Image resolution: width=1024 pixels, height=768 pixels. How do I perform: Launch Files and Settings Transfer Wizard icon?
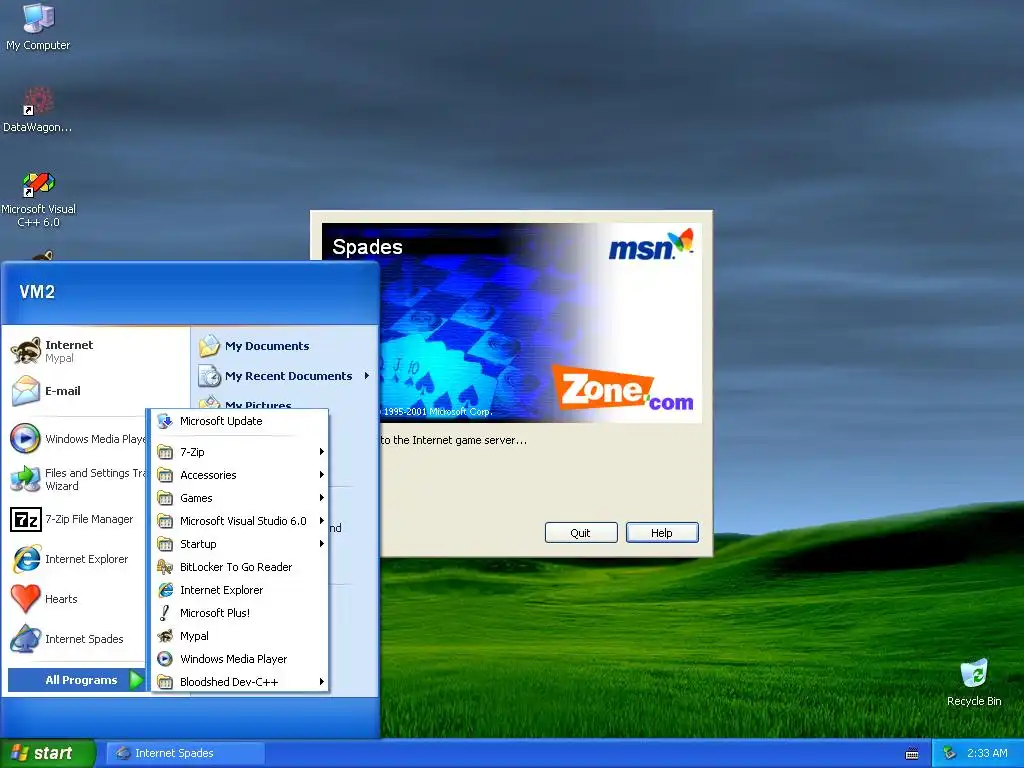coord(25,479)
